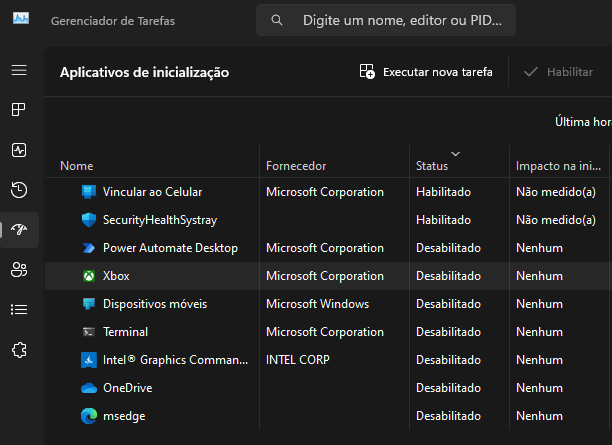612x445 pixels.
Task: Click the Task Manager app icon
Action: point(21,18)
